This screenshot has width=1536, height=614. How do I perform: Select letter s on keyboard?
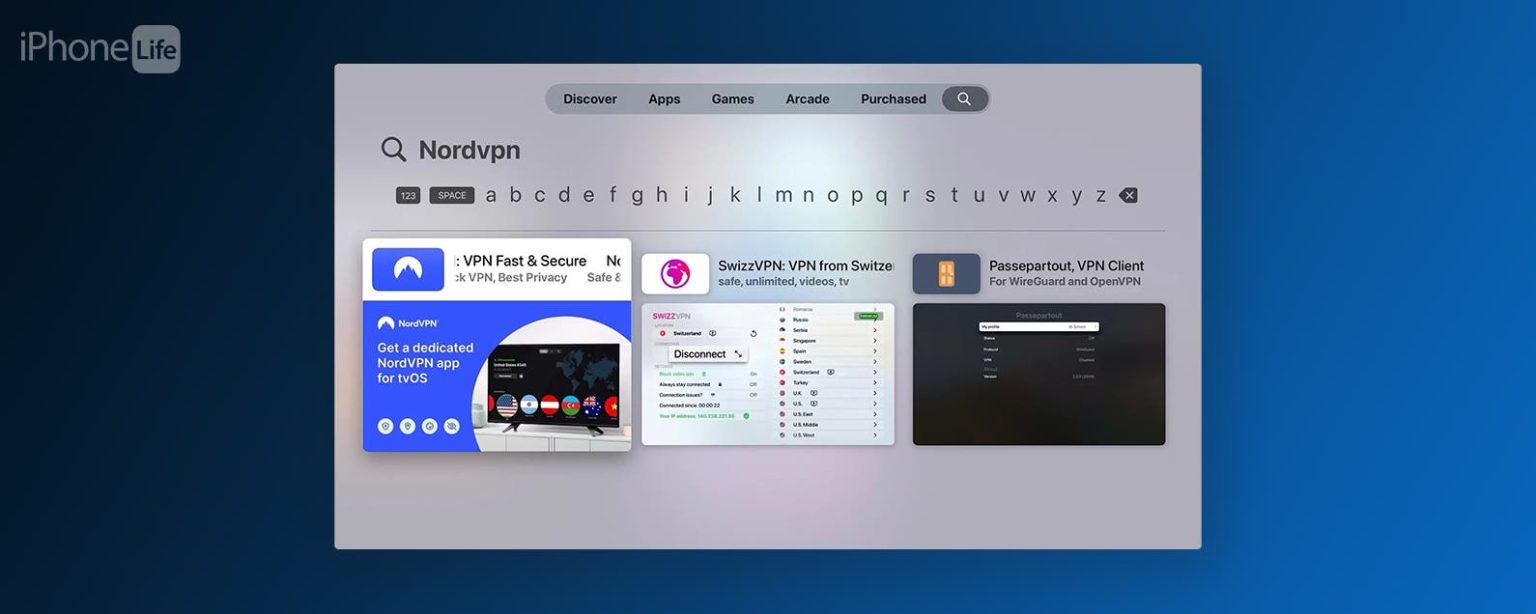click(930, 196)
